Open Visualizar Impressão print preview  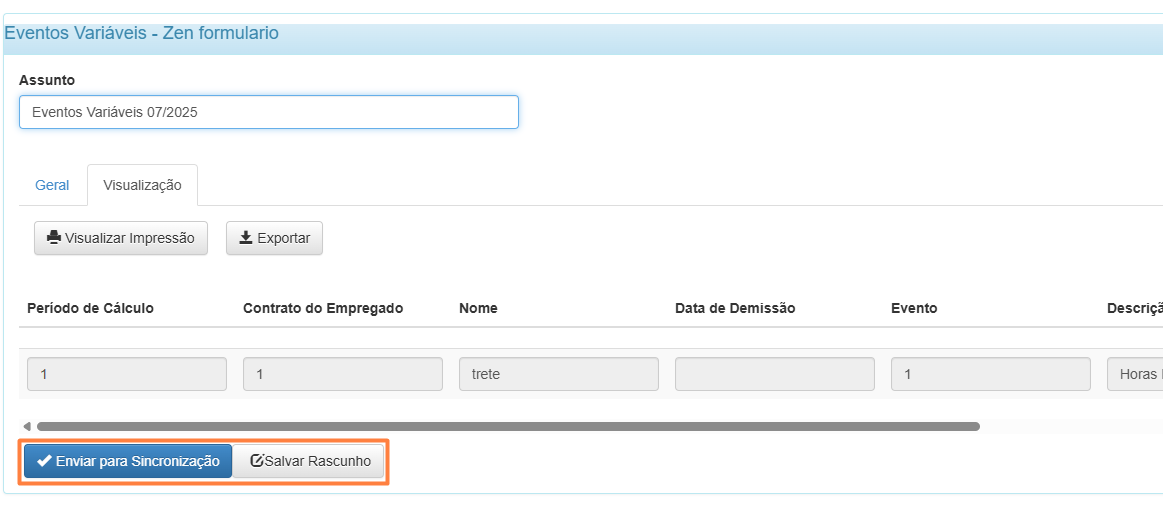coord(121,238)
